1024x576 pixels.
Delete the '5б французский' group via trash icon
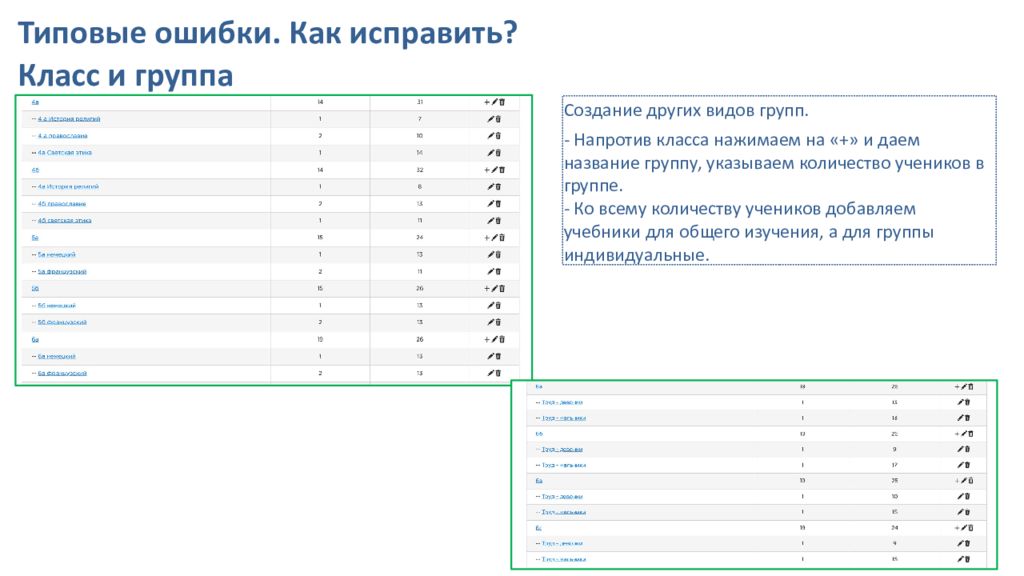[x=498, y=323]
